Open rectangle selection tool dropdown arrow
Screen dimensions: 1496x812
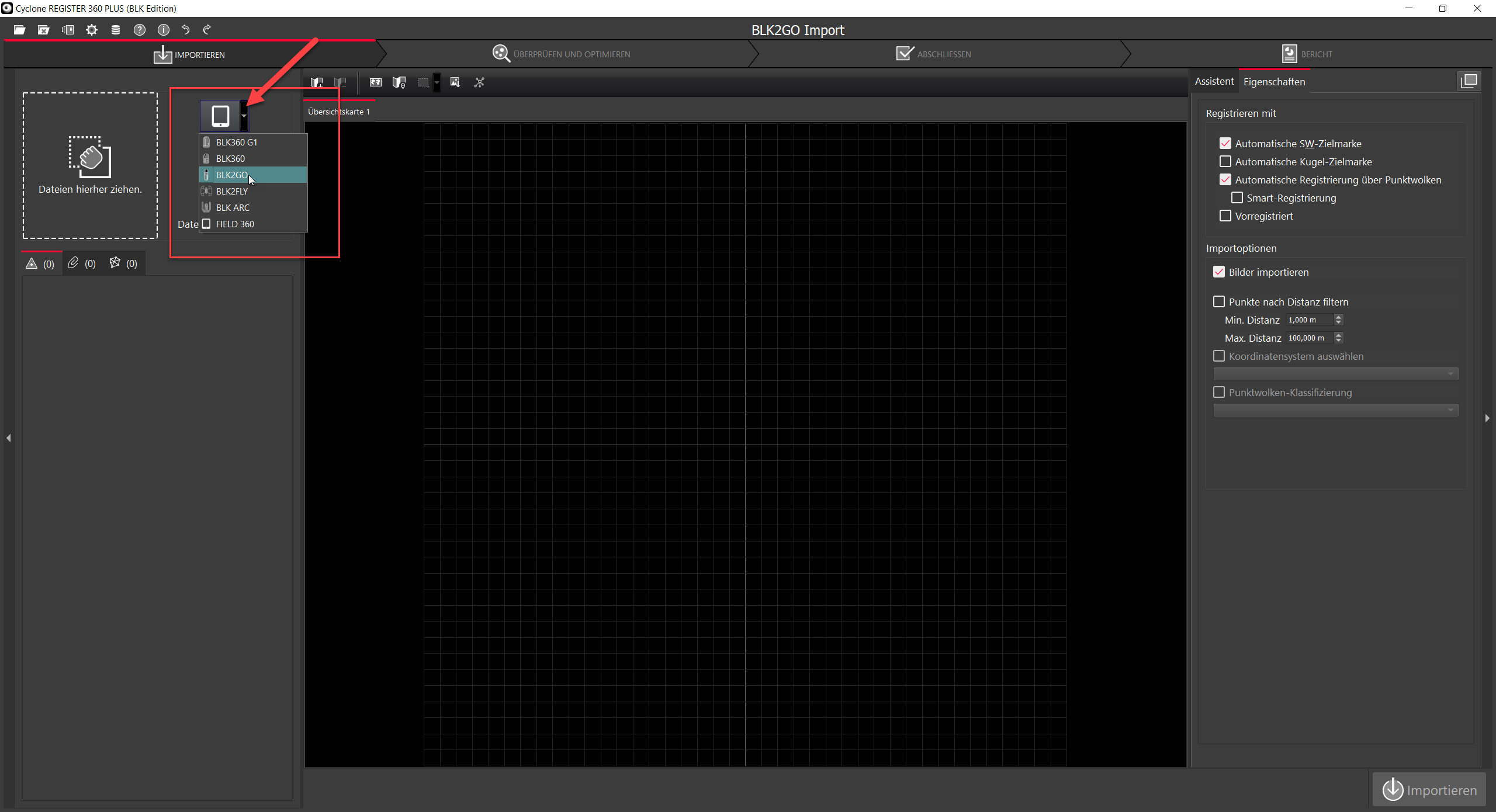tap(437, 82)
